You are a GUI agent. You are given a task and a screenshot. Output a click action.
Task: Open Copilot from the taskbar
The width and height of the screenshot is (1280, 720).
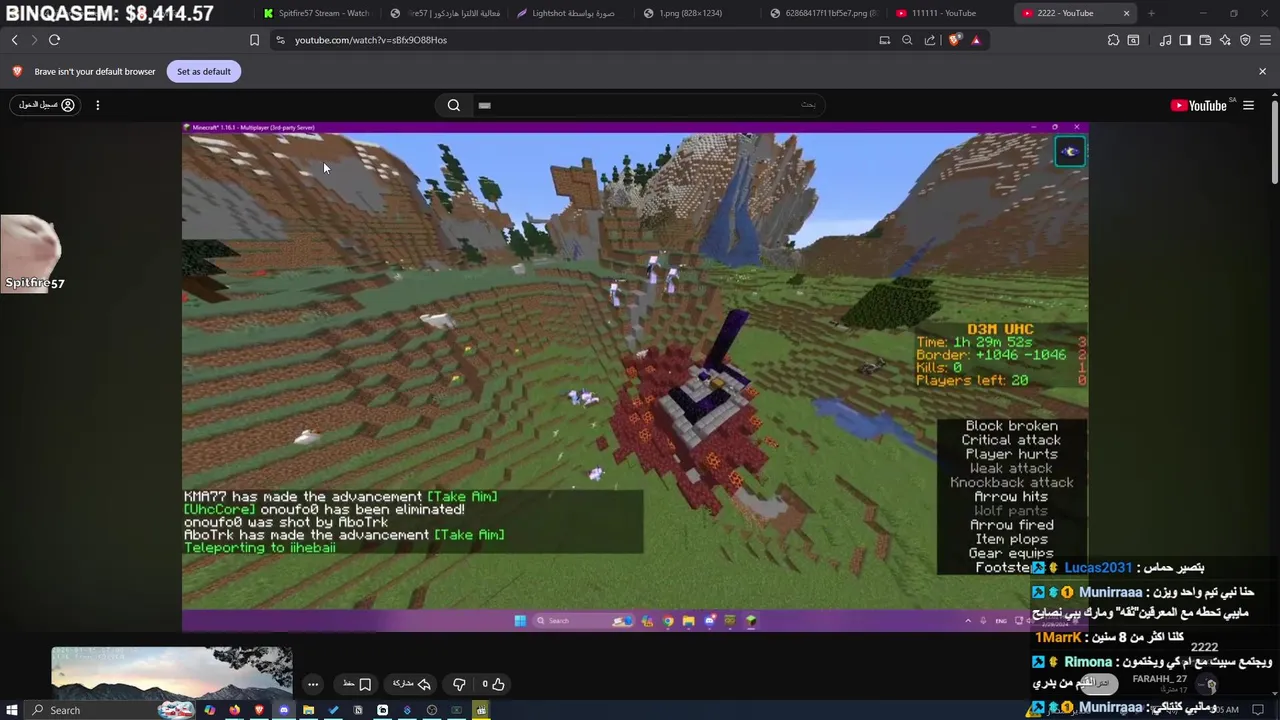[209, 710]
